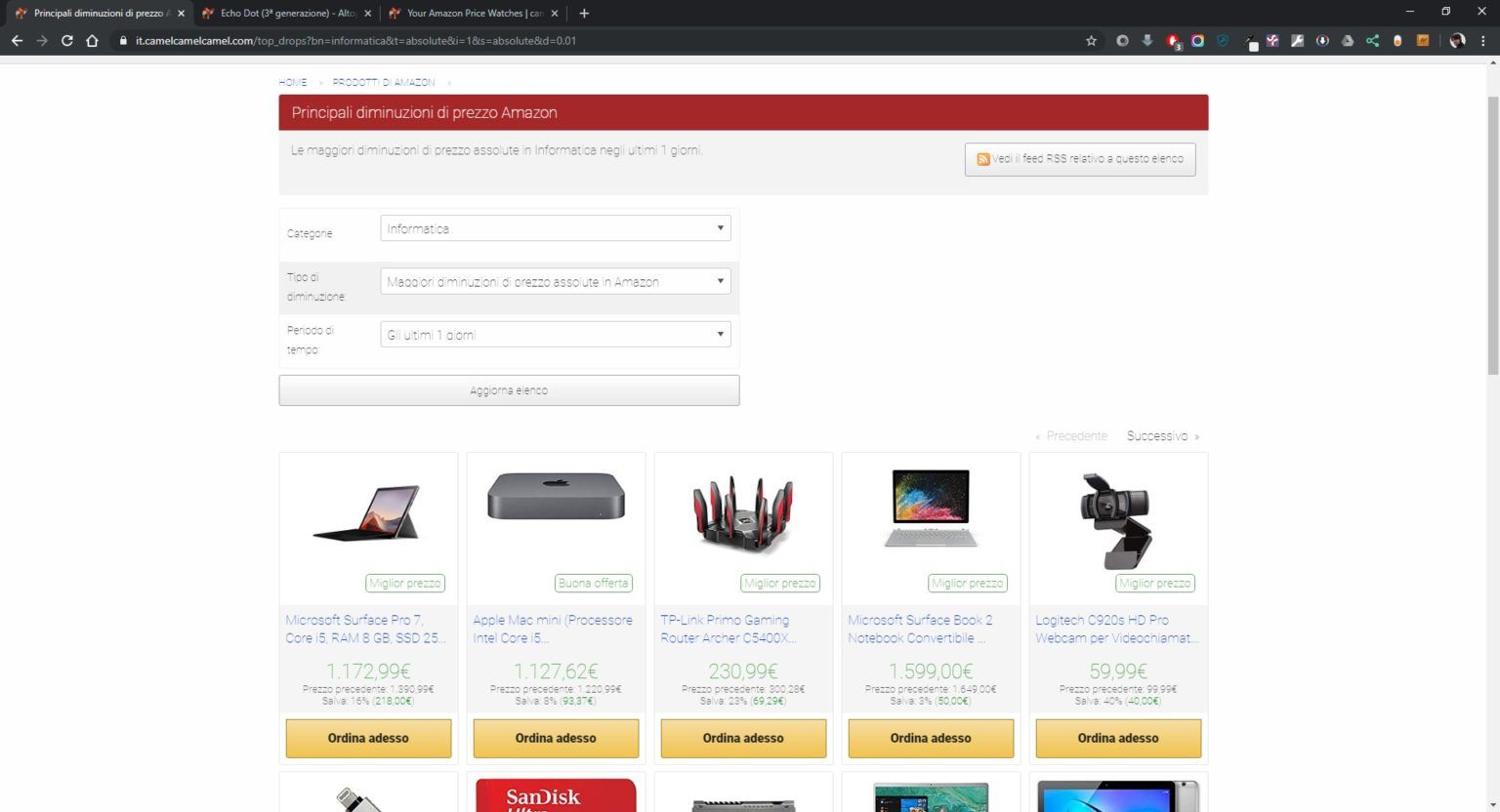Viewport: 1500px width, 812px height.
Task: Open TP-Link Primo Gaming Router title
Action: click(729, 629)
